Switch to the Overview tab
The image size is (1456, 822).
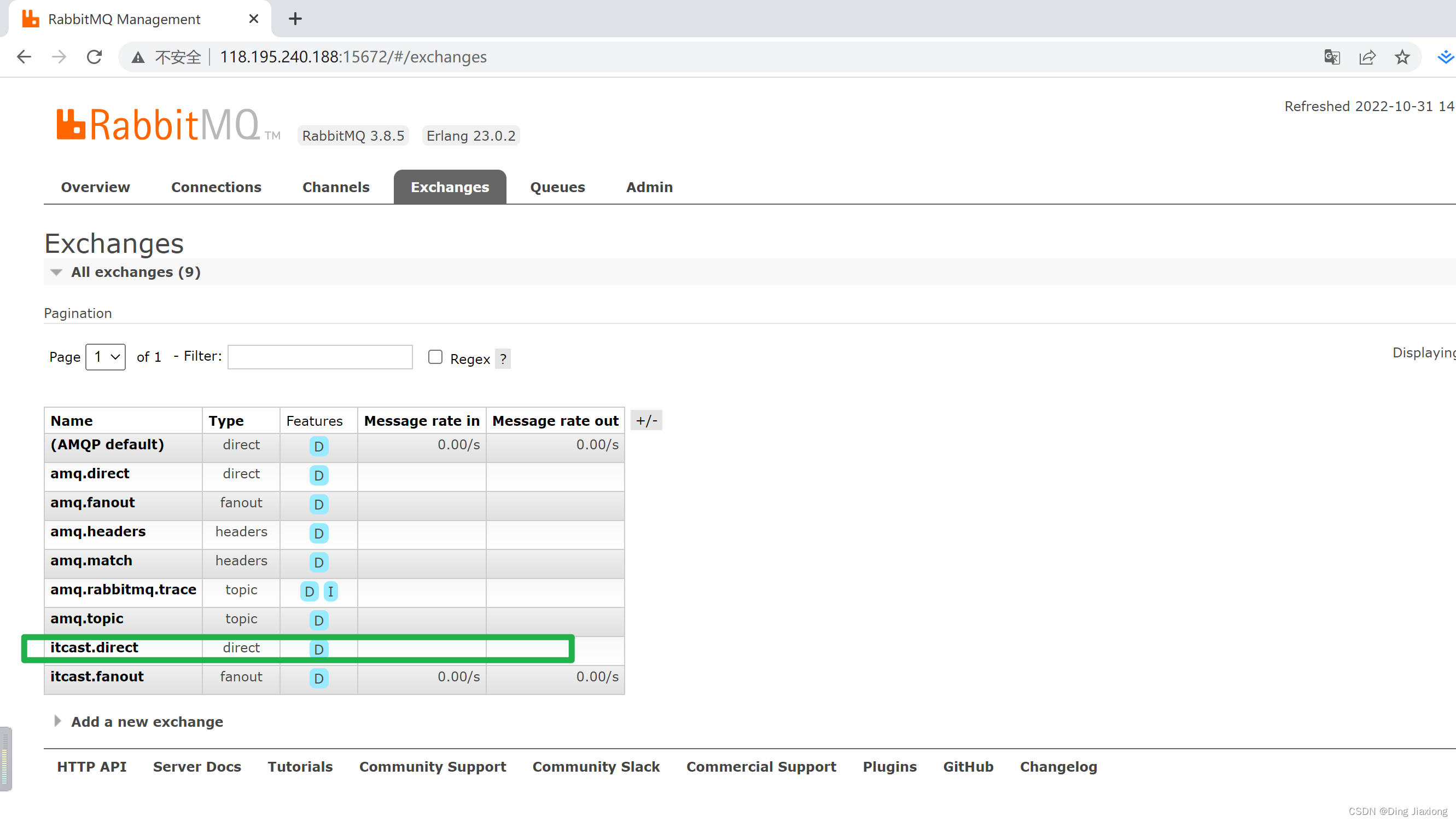click(96, 187)
